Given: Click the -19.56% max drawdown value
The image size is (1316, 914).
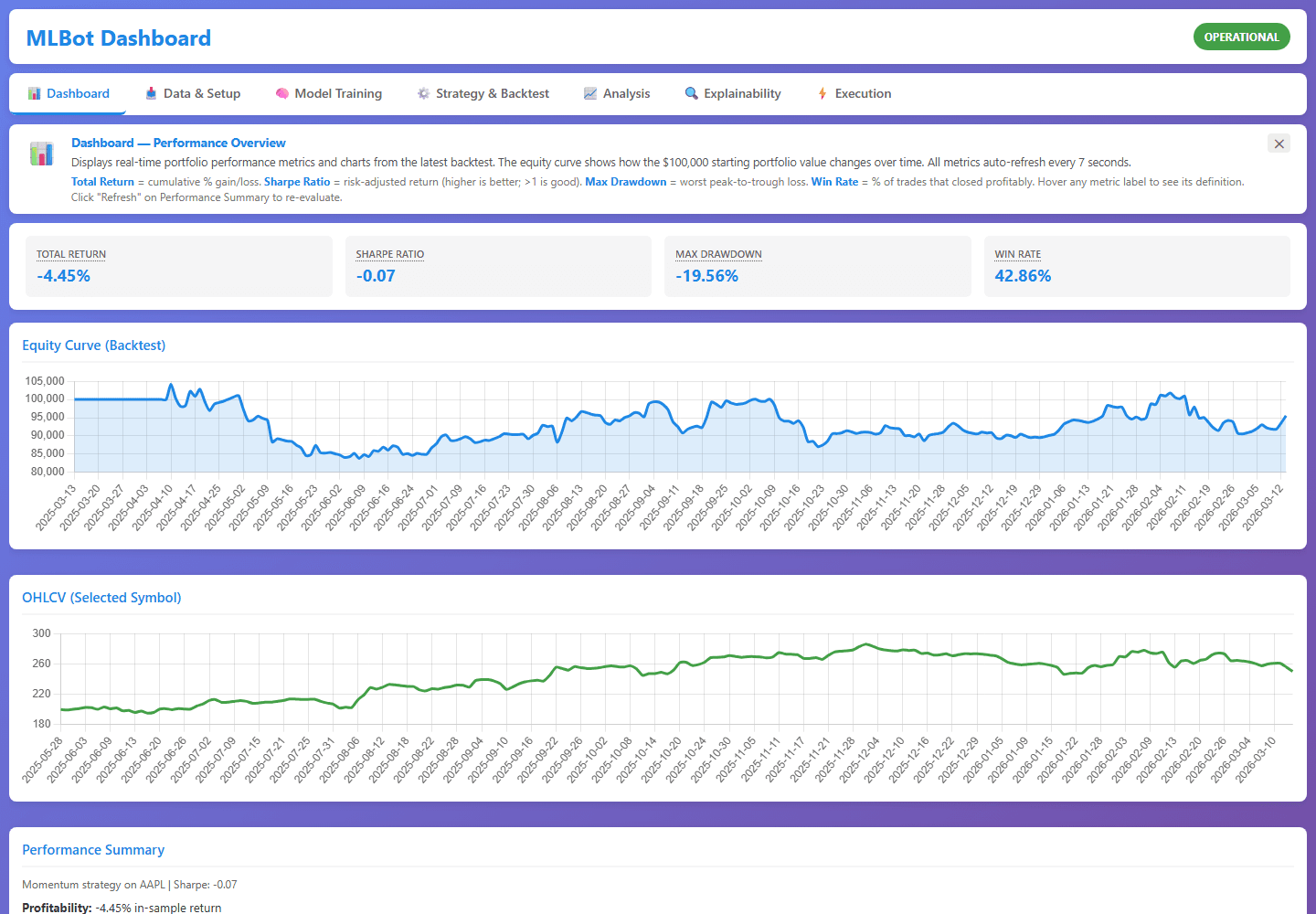Looking at the screenshot, I should tap(707, 276).
